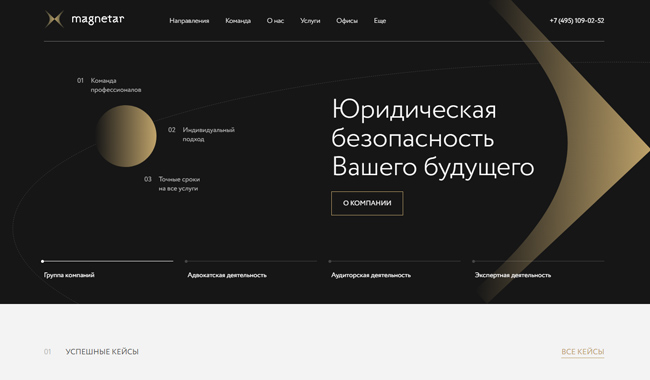Open the Команда menu item
650x380 pixels.
coord(238,21)
